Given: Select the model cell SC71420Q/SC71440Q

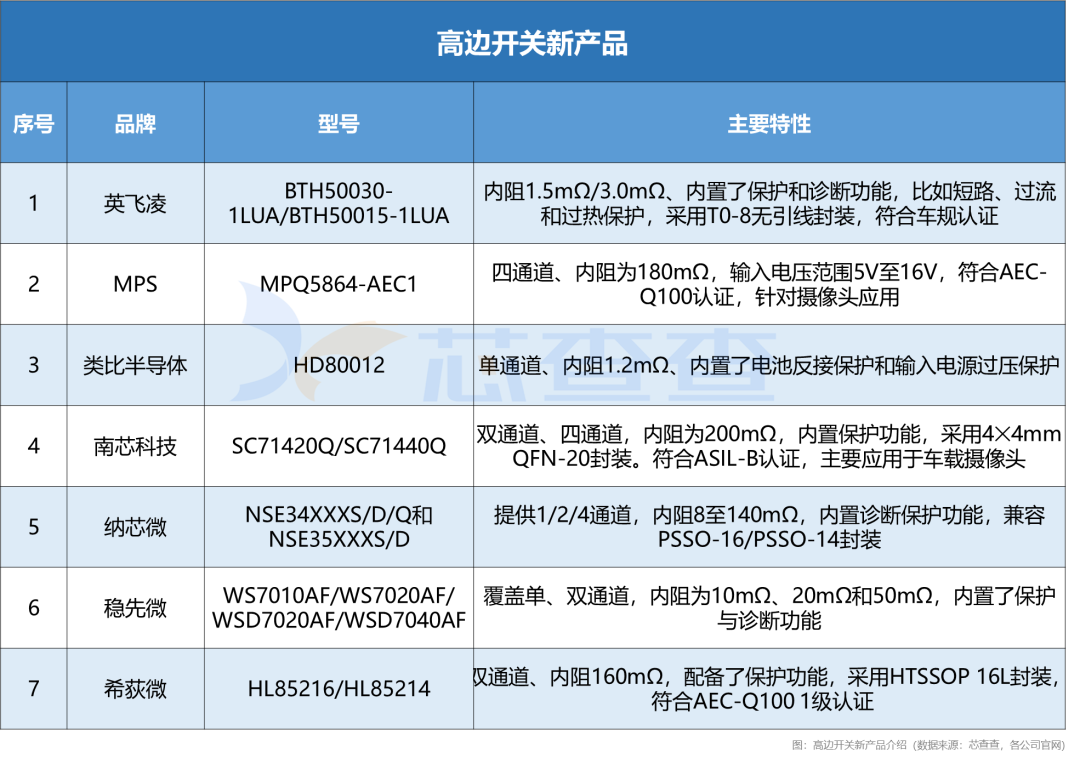Looking at the screenshot, I should click(x=338, y=446).
